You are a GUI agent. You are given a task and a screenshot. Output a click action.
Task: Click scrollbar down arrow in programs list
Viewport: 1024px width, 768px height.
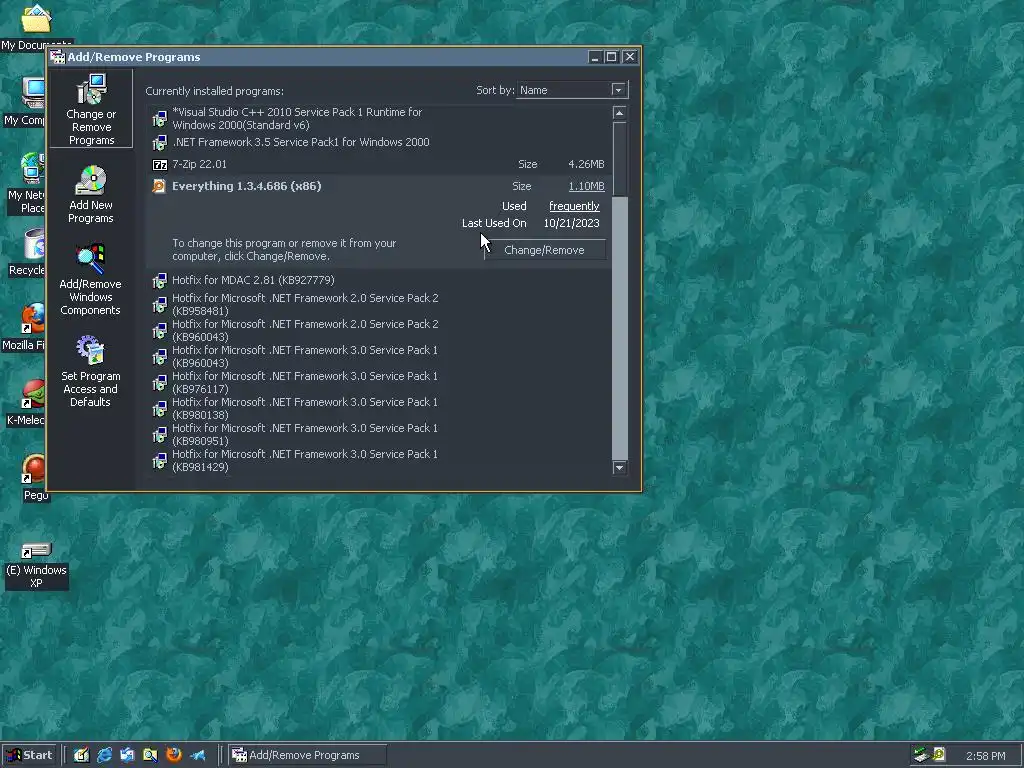(620, 468)
